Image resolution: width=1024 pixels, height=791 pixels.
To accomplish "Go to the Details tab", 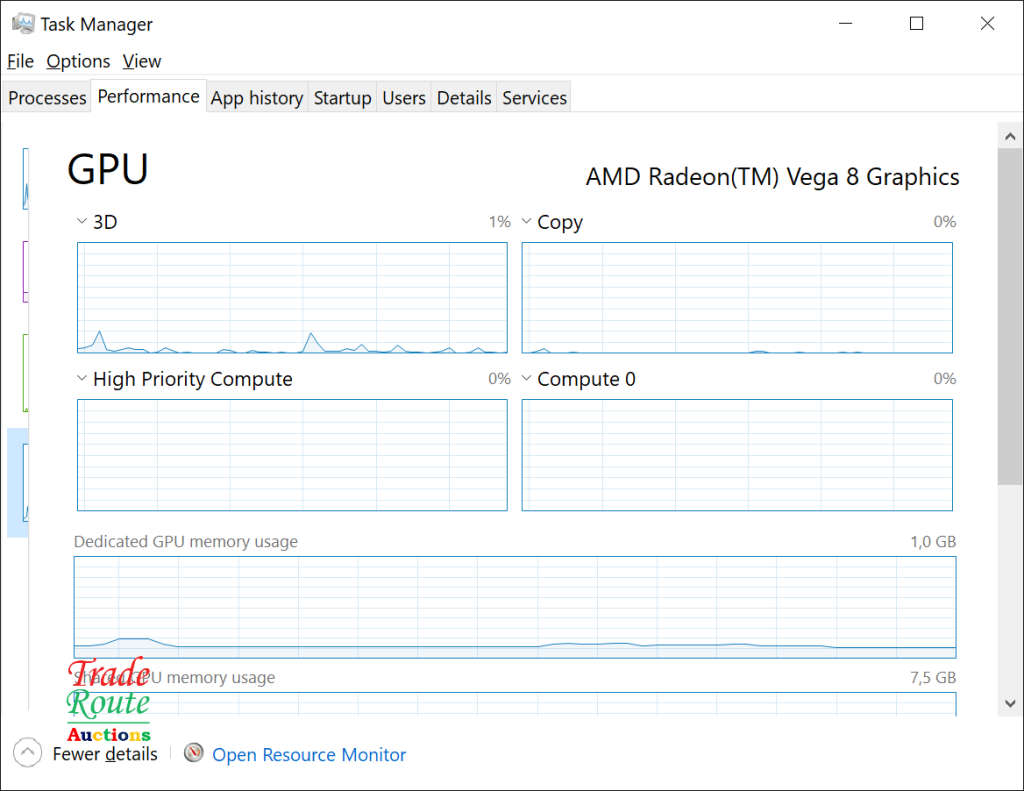I will (464, 98).
